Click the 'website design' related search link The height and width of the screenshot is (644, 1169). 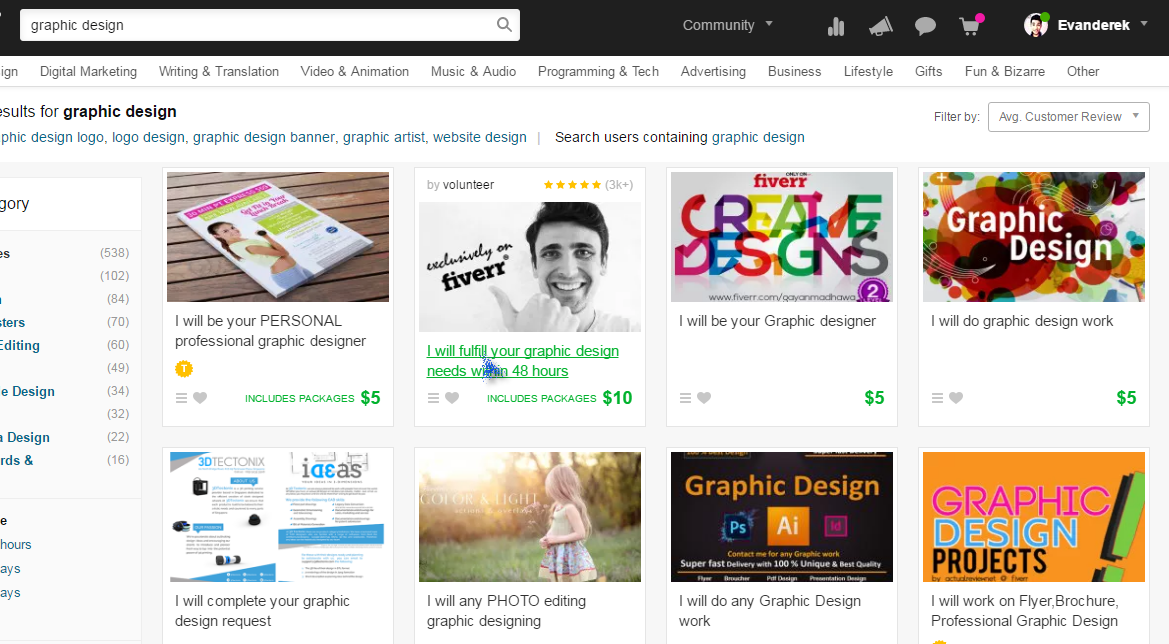tap(479, 137)
